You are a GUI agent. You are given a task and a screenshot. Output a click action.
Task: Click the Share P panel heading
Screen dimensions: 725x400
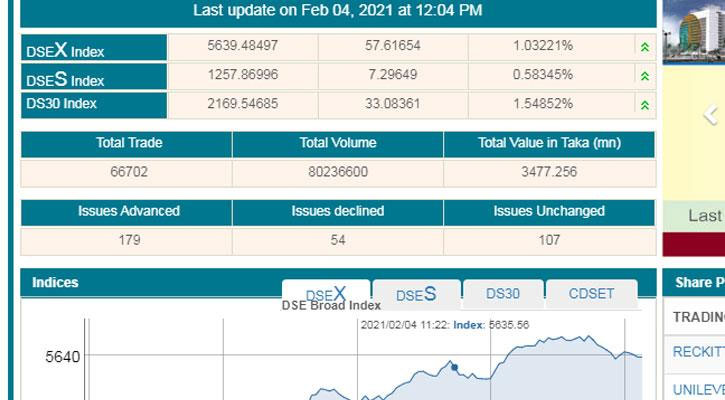click(698, 283)
